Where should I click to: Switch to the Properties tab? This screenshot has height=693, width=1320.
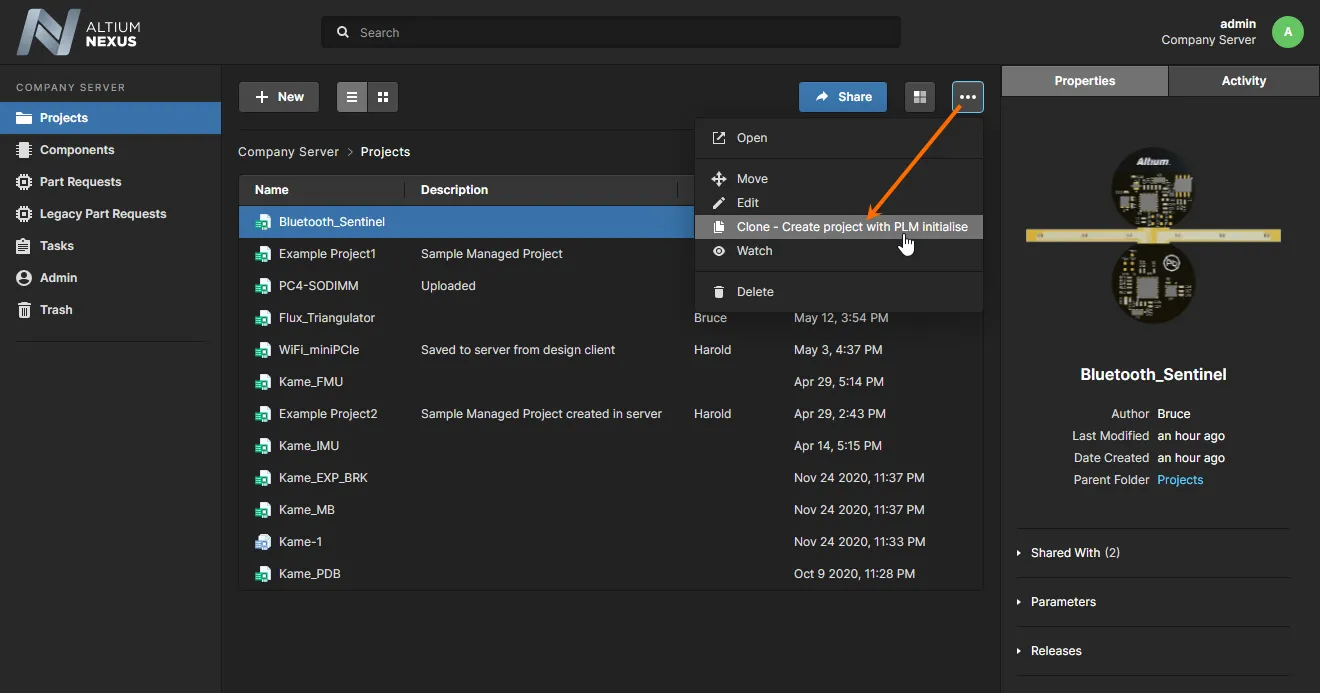1085,81
